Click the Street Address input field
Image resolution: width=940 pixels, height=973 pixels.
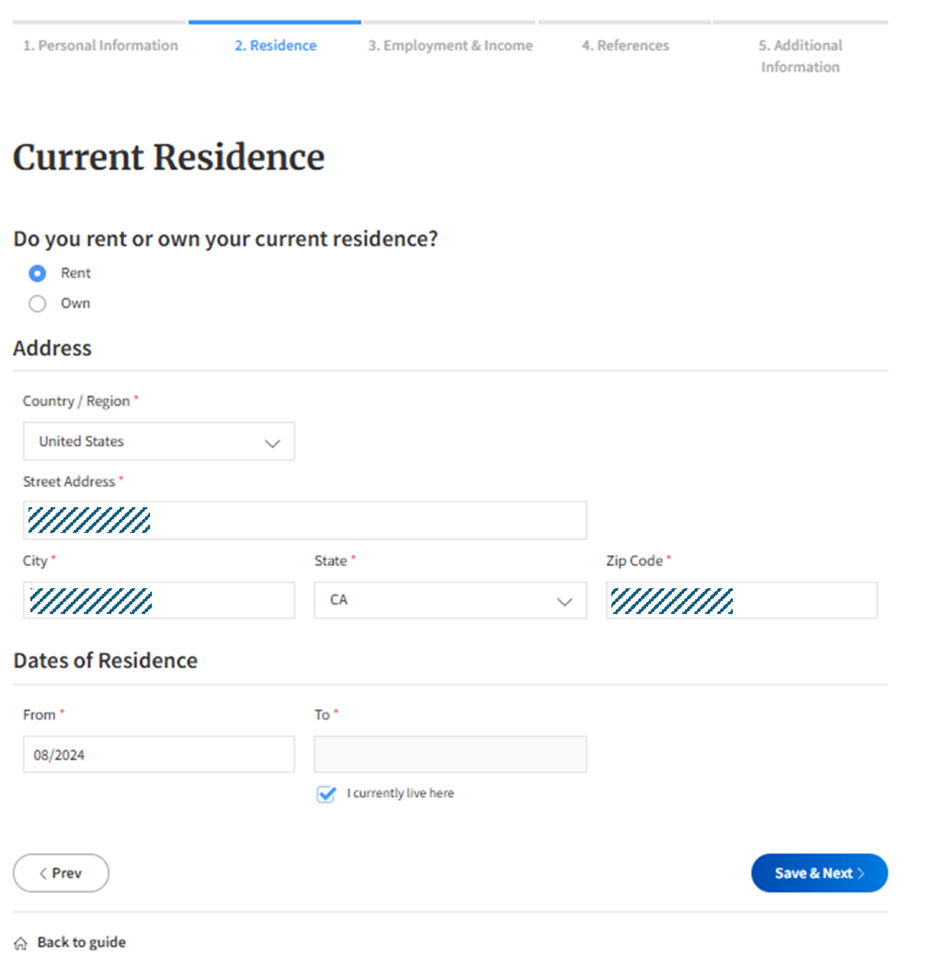305,520
